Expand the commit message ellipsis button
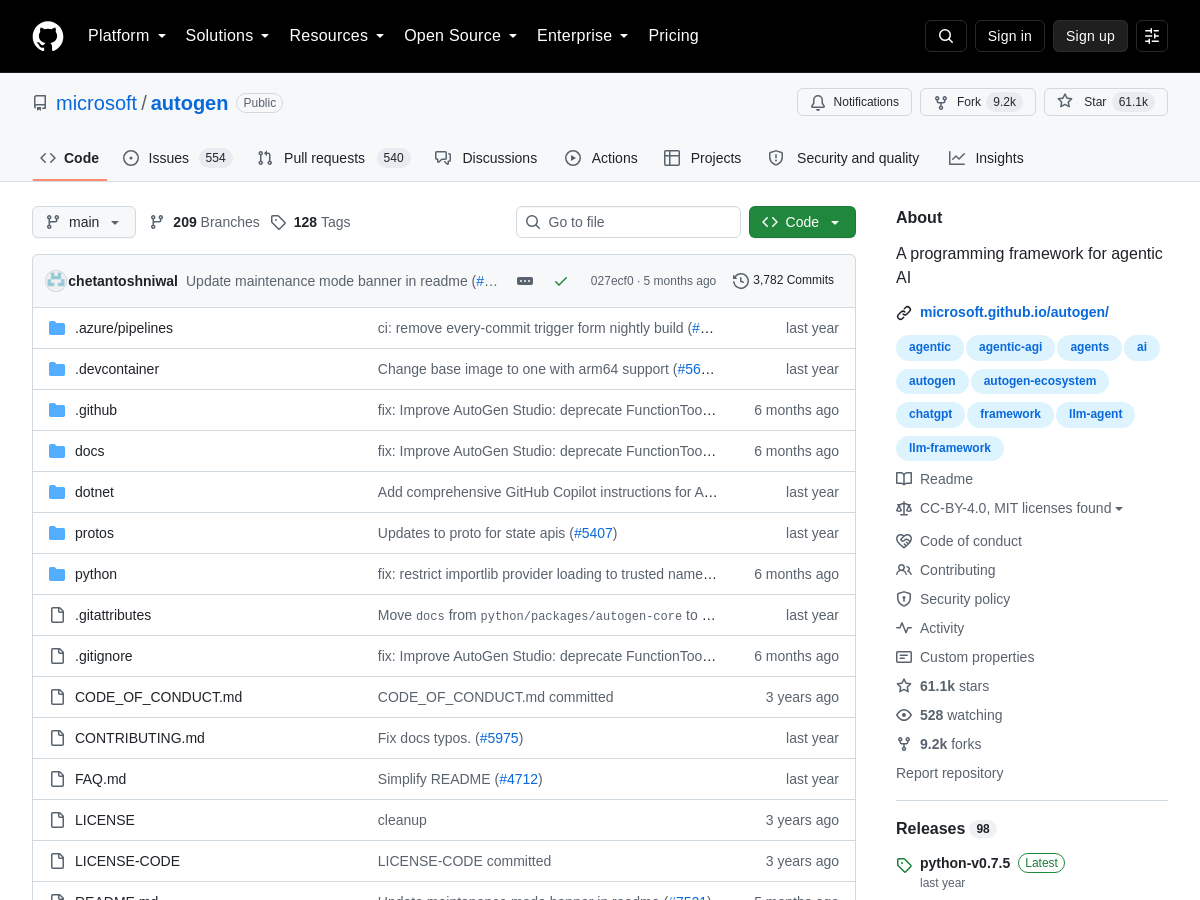This screenshot has height=900, width=1200. (x=525, y=281)
